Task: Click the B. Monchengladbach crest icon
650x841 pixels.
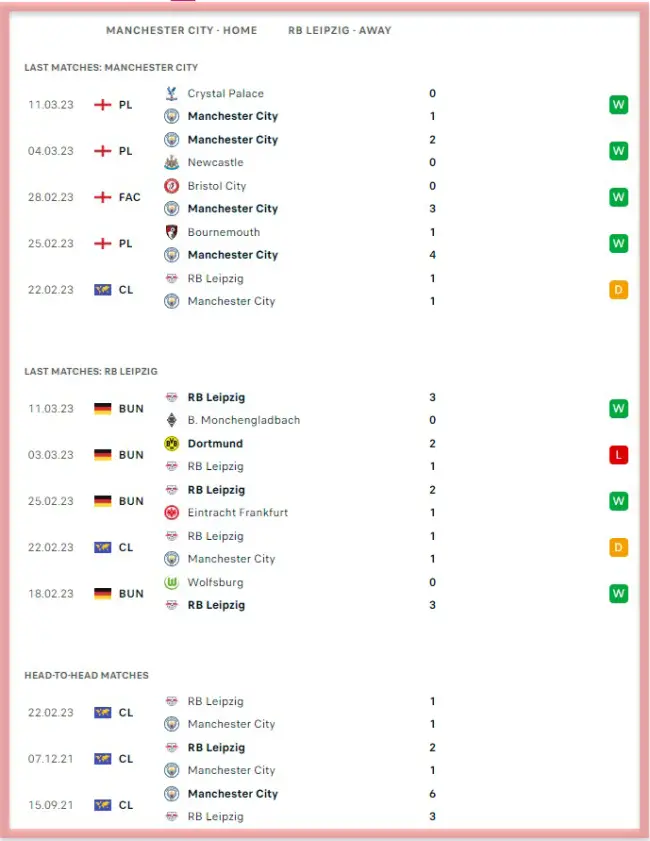Action: click(171, 420)
